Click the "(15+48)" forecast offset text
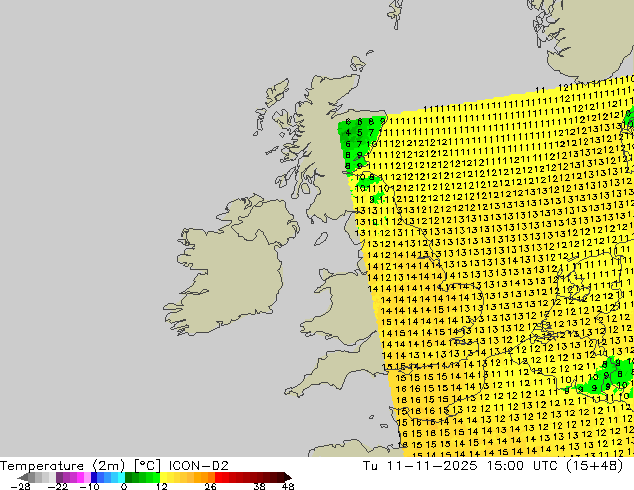Screen dimensions: 634x490 click(593, 466)
